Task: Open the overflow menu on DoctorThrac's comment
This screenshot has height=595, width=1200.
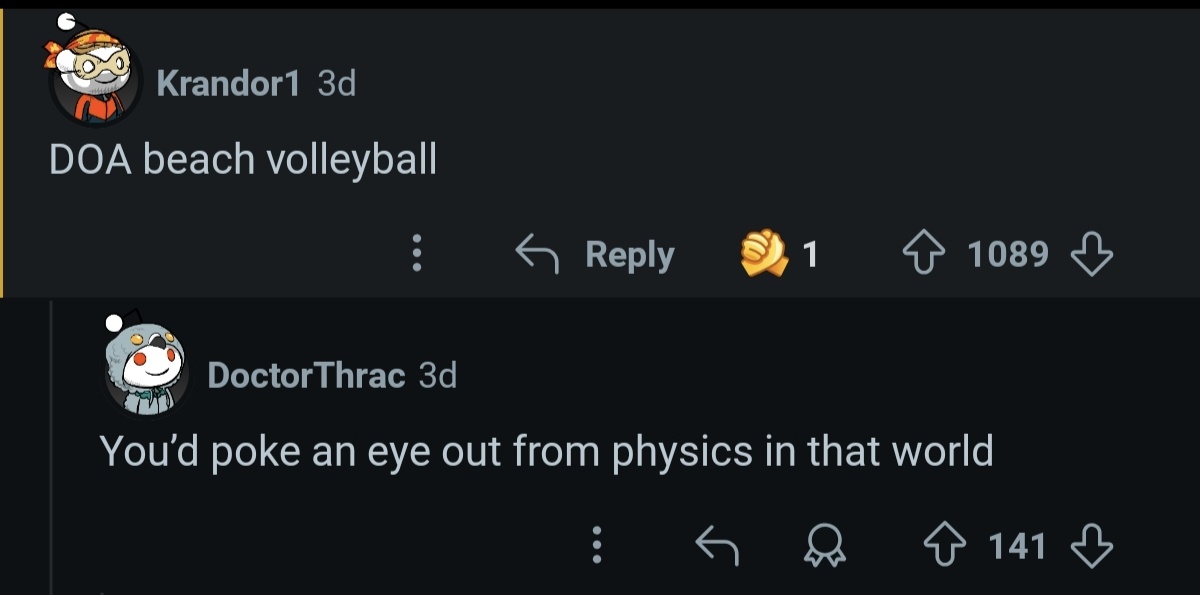Action: (596, 546)
